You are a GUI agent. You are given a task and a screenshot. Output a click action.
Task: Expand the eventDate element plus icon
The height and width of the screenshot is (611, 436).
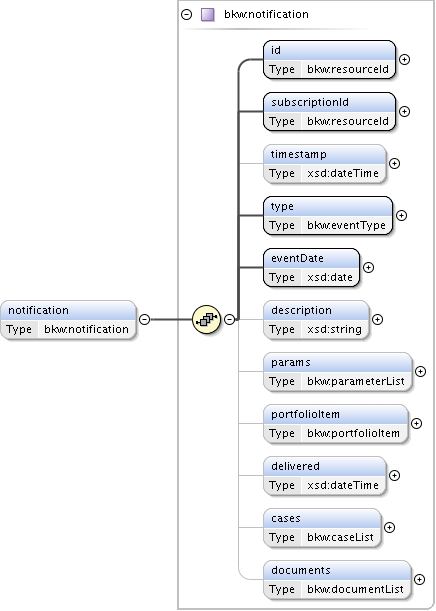click(368, 267)
